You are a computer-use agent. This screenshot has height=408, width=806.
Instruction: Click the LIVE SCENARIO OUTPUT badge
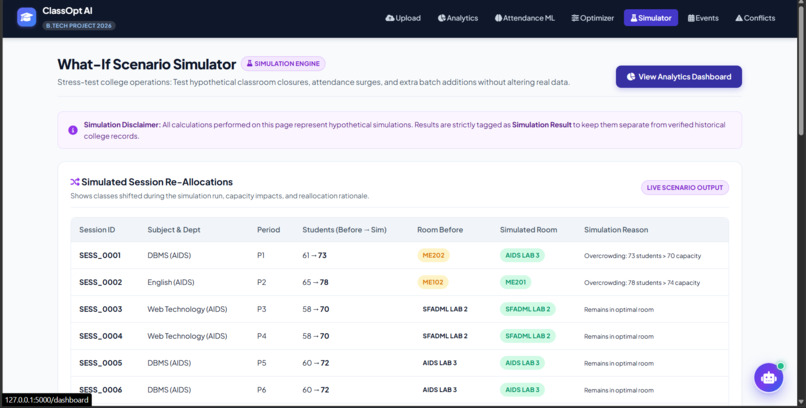click(x=685, y=188)
